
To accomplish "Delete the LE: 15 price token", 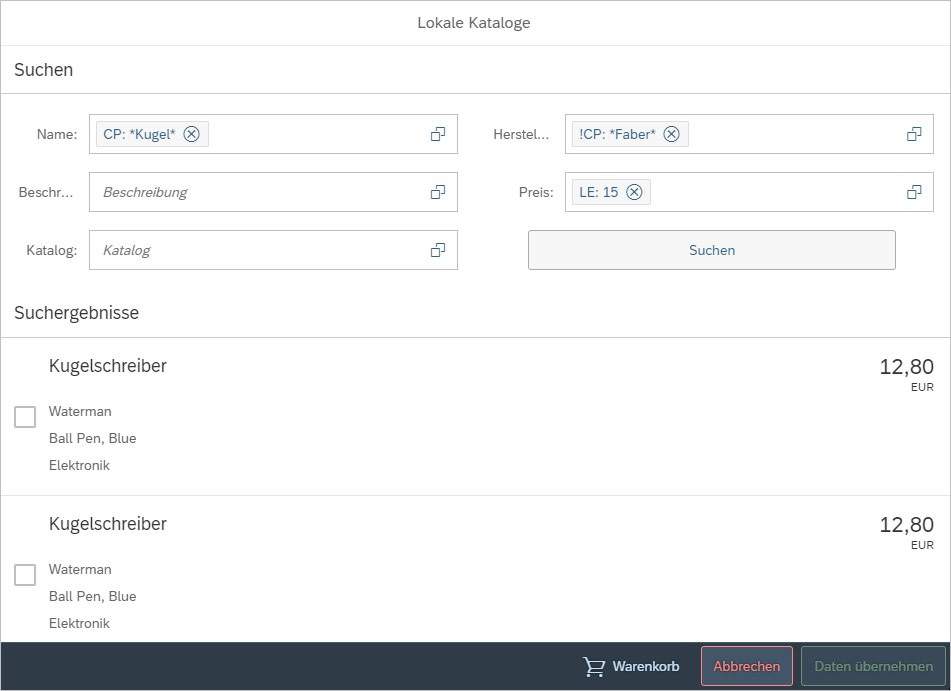I will [634, 192].
